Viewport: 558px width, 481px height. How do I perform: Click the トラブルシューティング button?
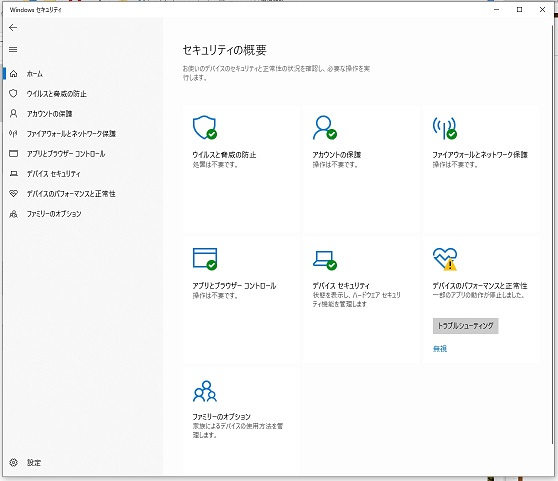(465, 326)
